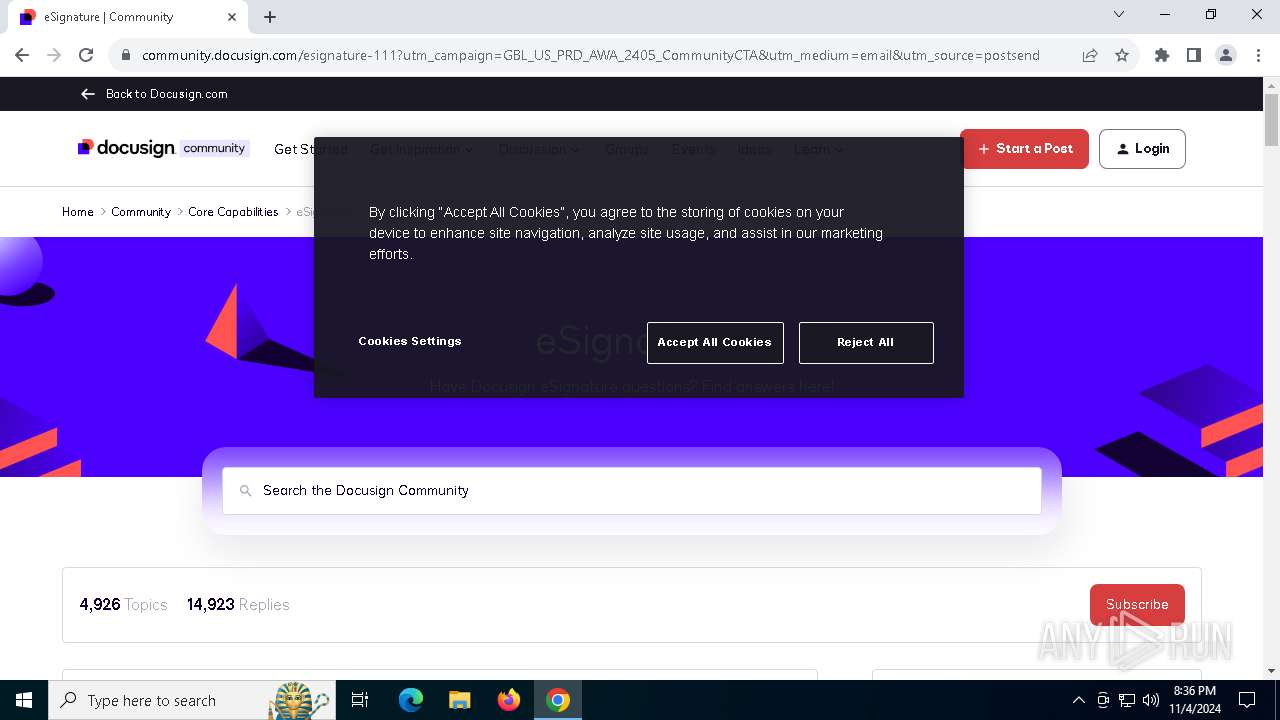Click the scrollbar down arrow
This screenshot has width=1280, height=720.
(1271, 671)
